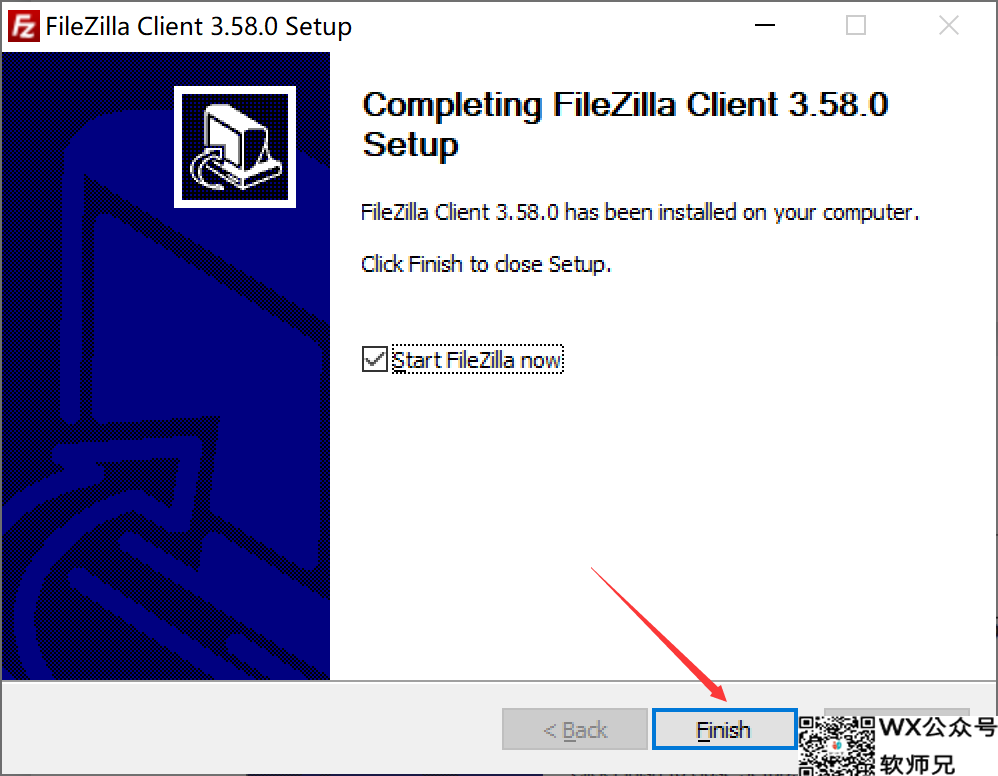Click the WX公众号 watermark text
This screenshot has height=776, width=998.
pos(938,728)
